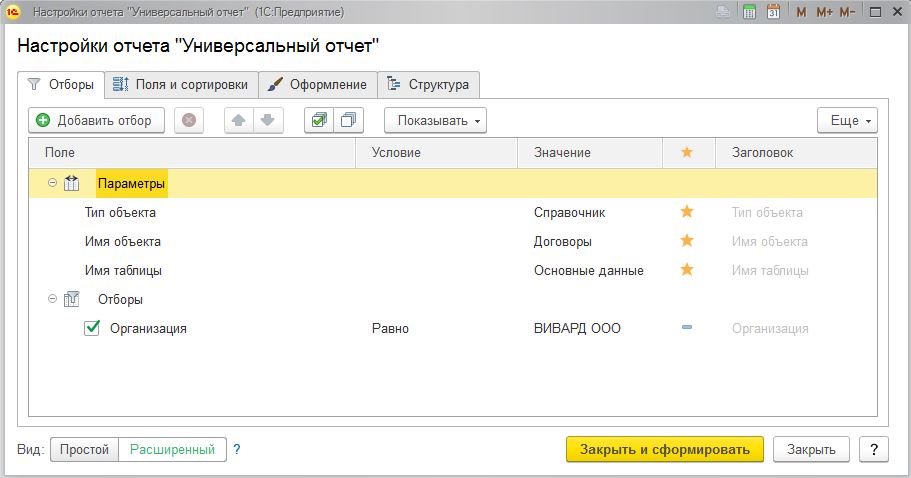Open the Еще dropdown menu
The width and height of the screenshot is (911, 478).
point(847,120)
